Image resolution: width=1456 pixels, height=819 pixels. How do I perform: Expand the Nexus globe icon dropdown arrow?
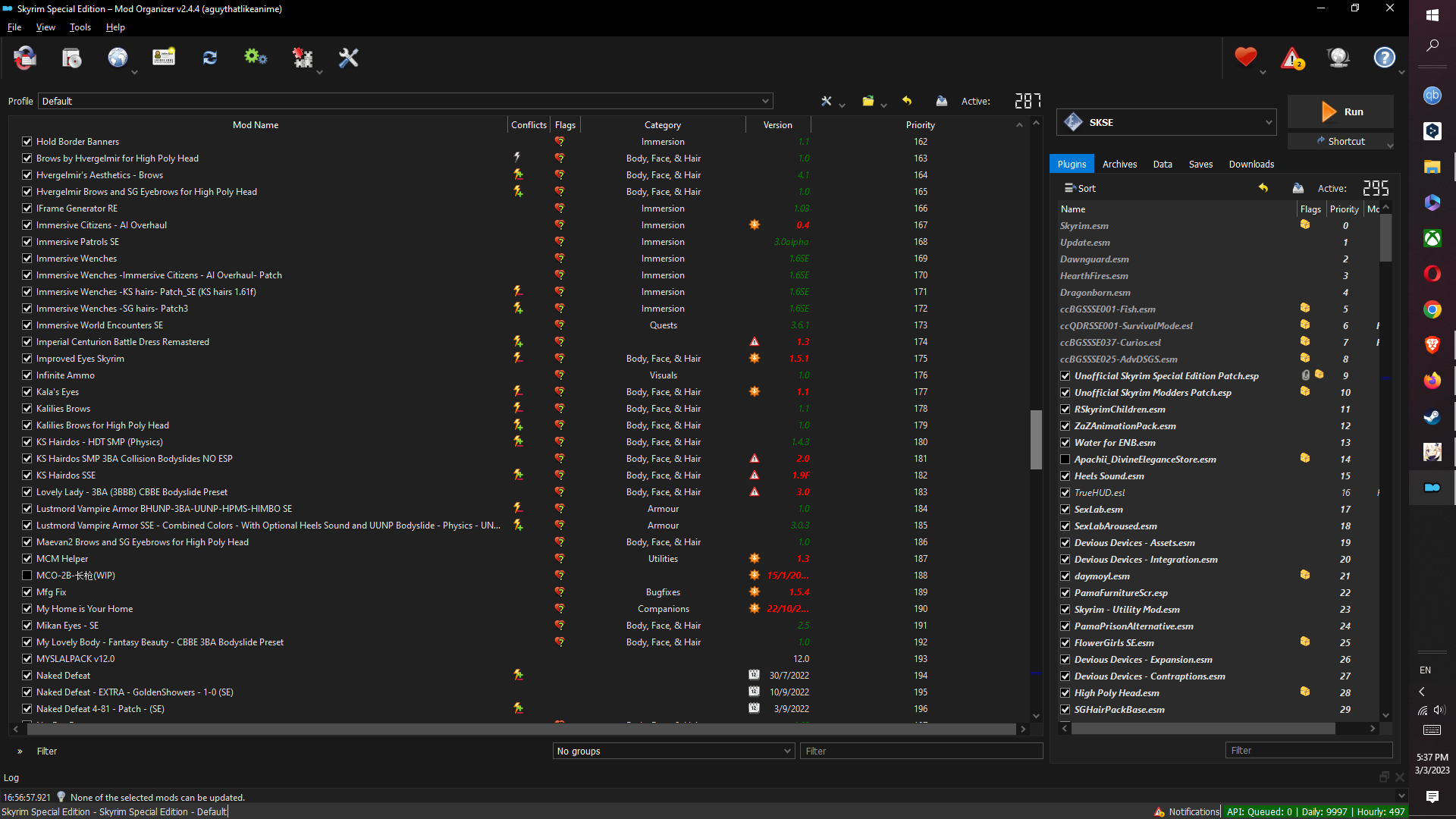click(134, 73)
